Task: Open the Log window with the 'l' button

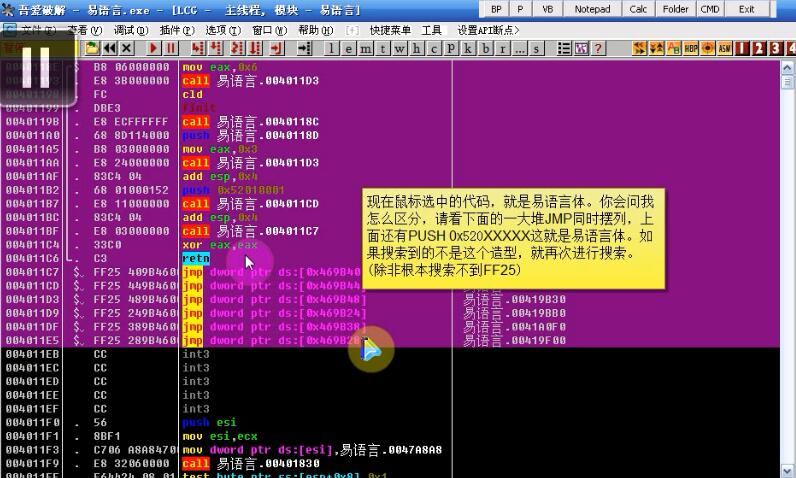Action: pyautogui.click(x=331, y=48)
